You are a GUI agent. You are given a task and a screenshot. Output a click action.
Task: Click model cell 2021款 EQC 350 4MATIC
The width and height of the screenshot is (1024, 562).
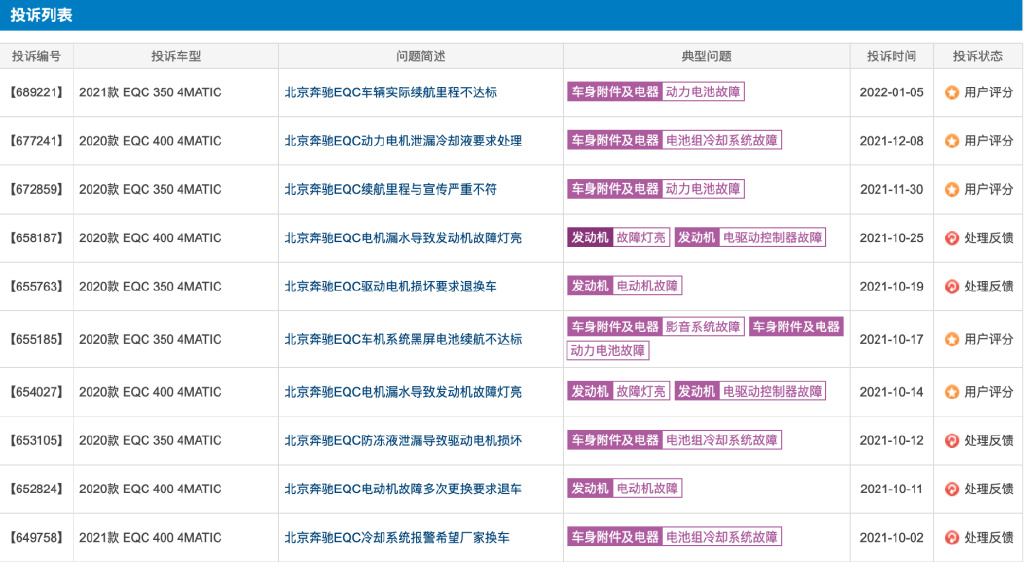pos(150,93)
